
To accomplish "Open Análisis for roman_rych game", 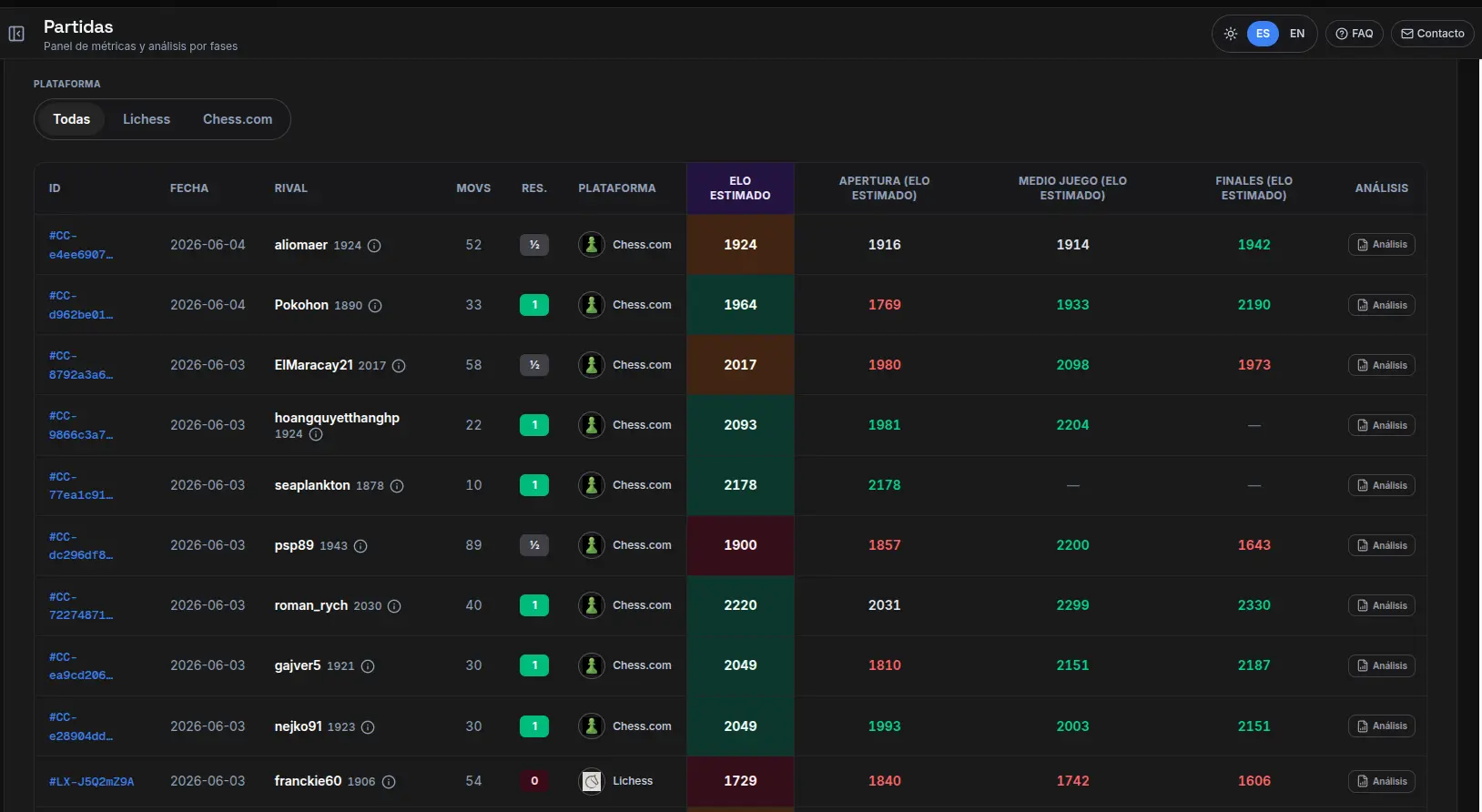I will [x=1381, y=605].
